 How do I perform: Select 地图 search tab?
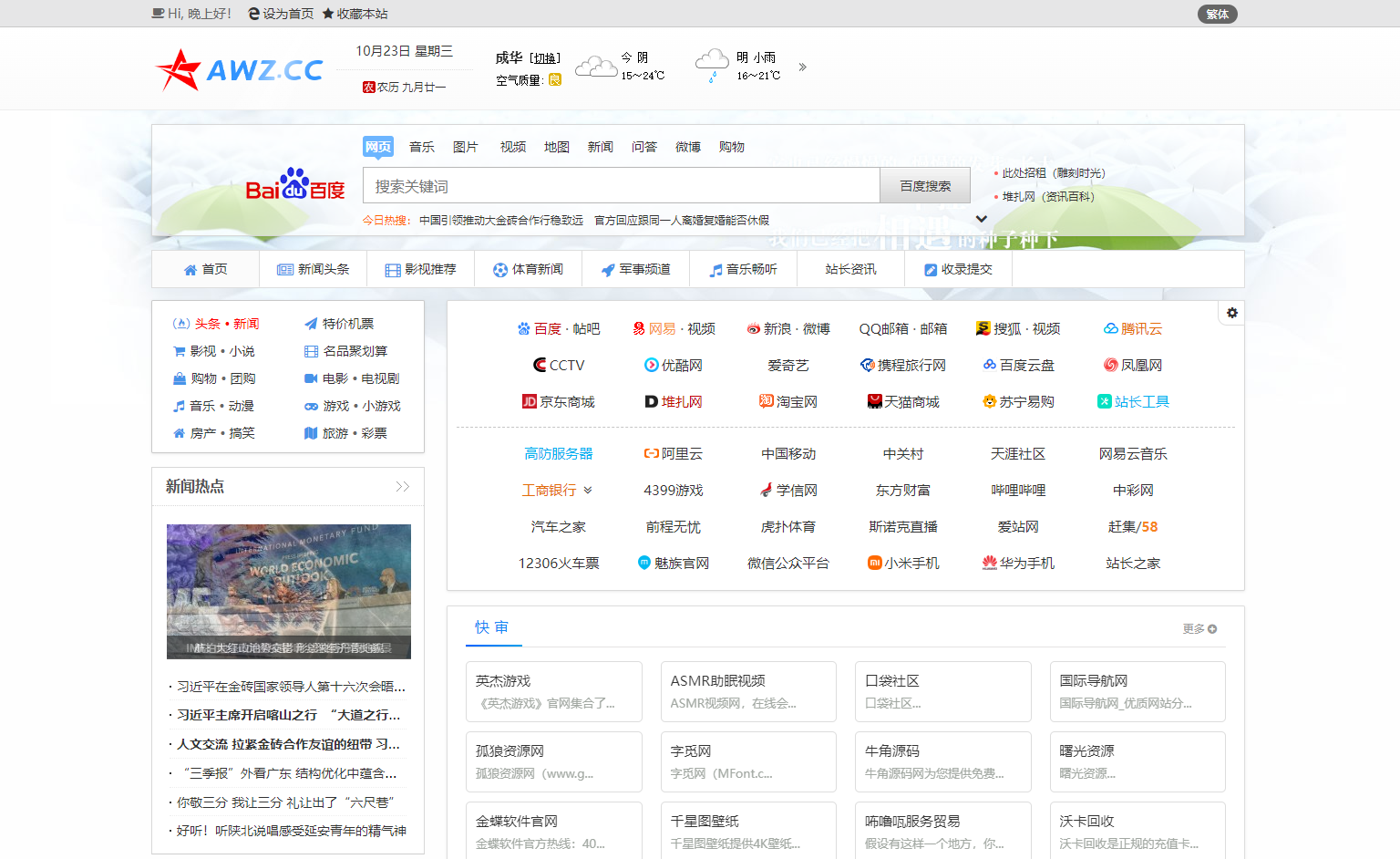point(557,147)
